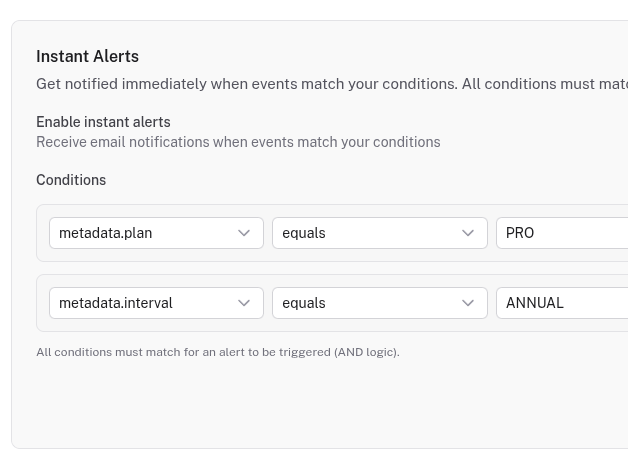Click chevron icon in metadata.plan selector

point(244,233)
